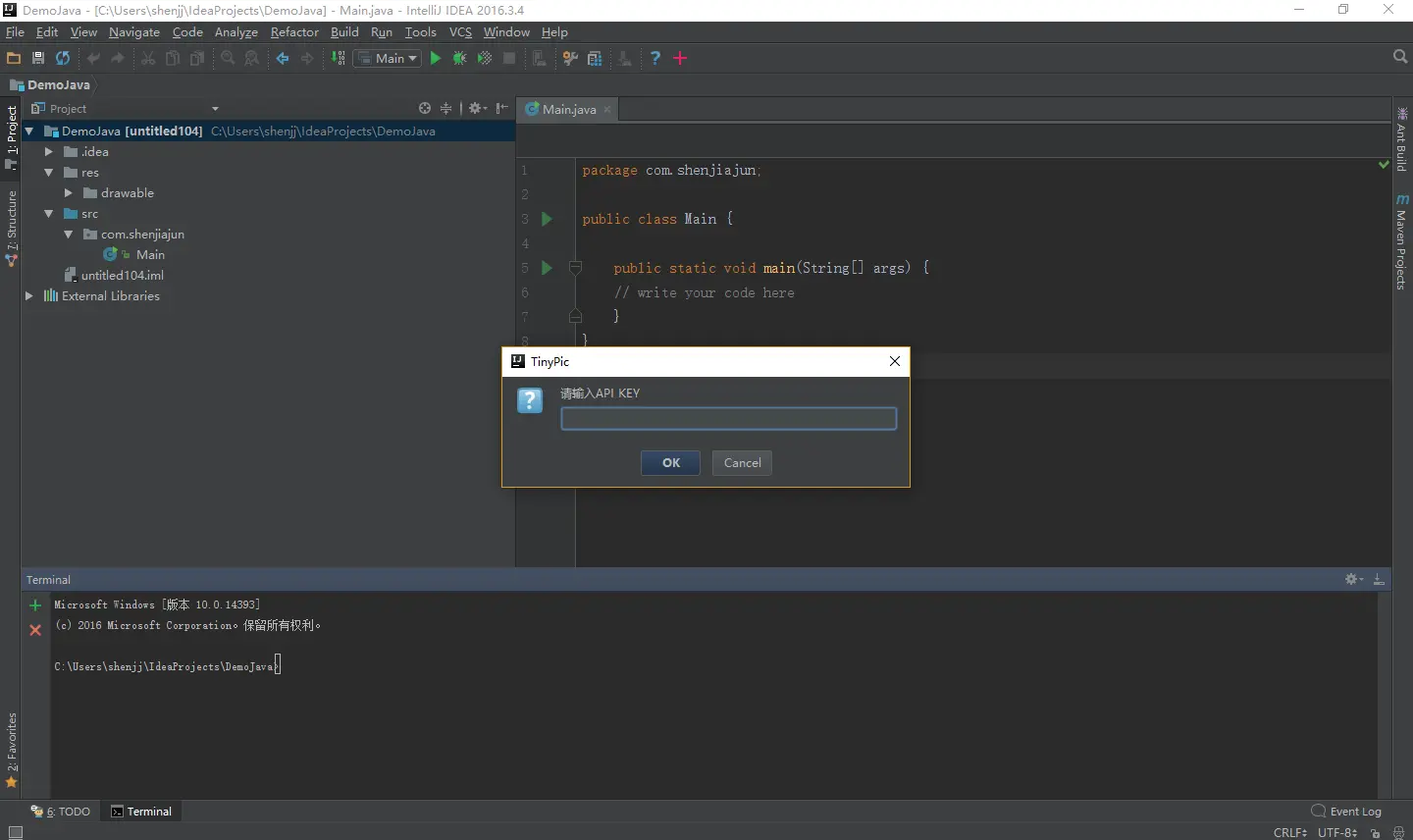This screenshot has height=840, width=1413.
Task: Close the TinyPic dialog with X
Action: (895, 361)
